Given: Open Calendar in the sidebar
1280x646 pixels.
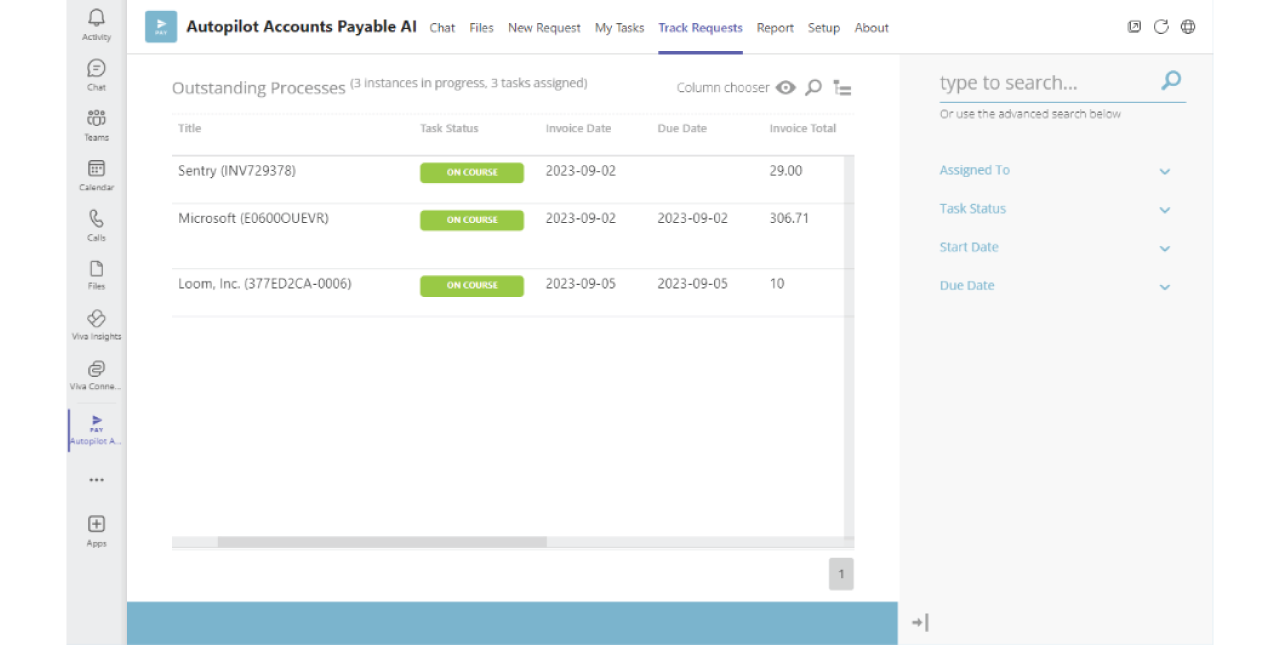Looking at the screenshot, I should pos(96,169).
